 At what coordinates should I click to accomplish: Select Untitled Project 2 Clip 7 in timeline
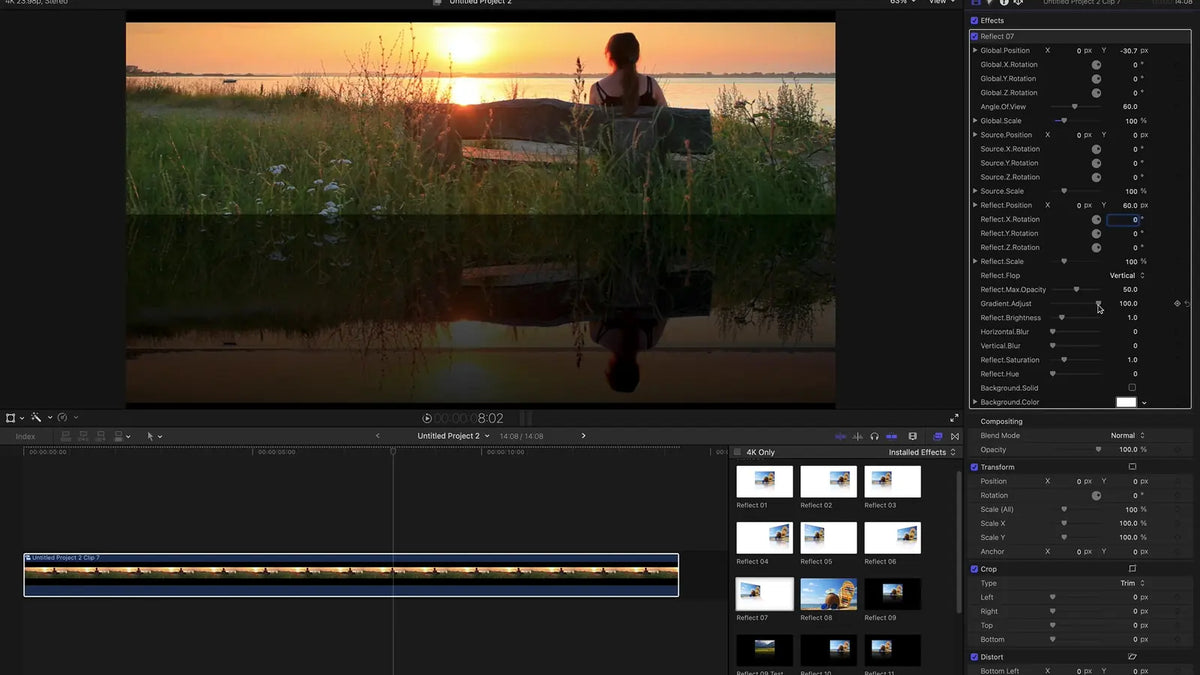point(351,575)
